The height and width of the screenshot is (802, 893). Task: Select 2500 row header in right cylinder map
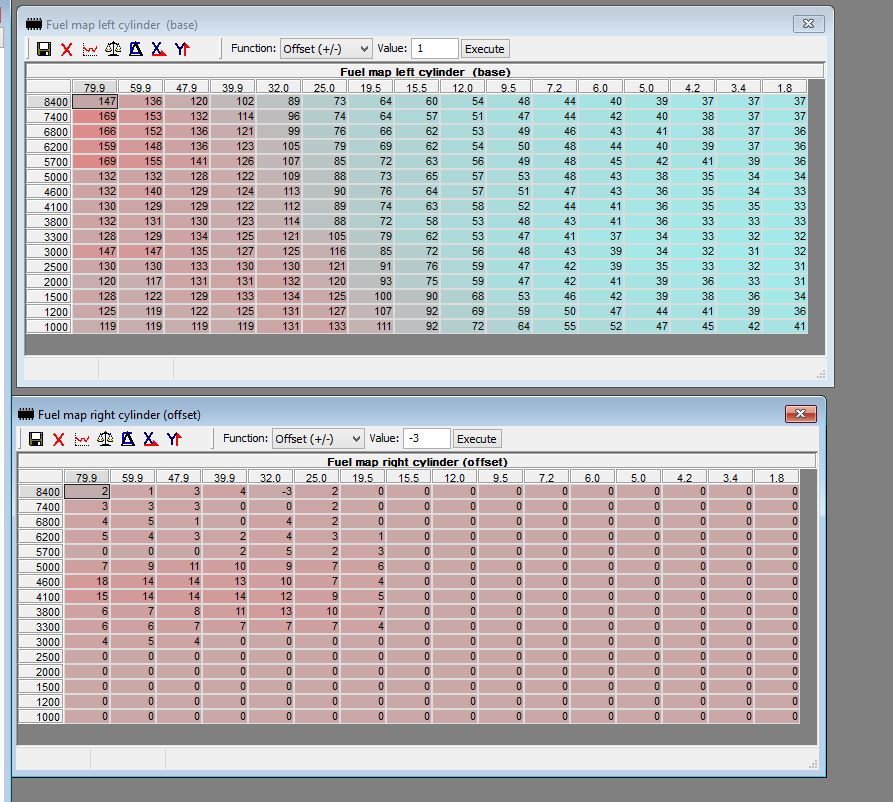tap(41, 657)
